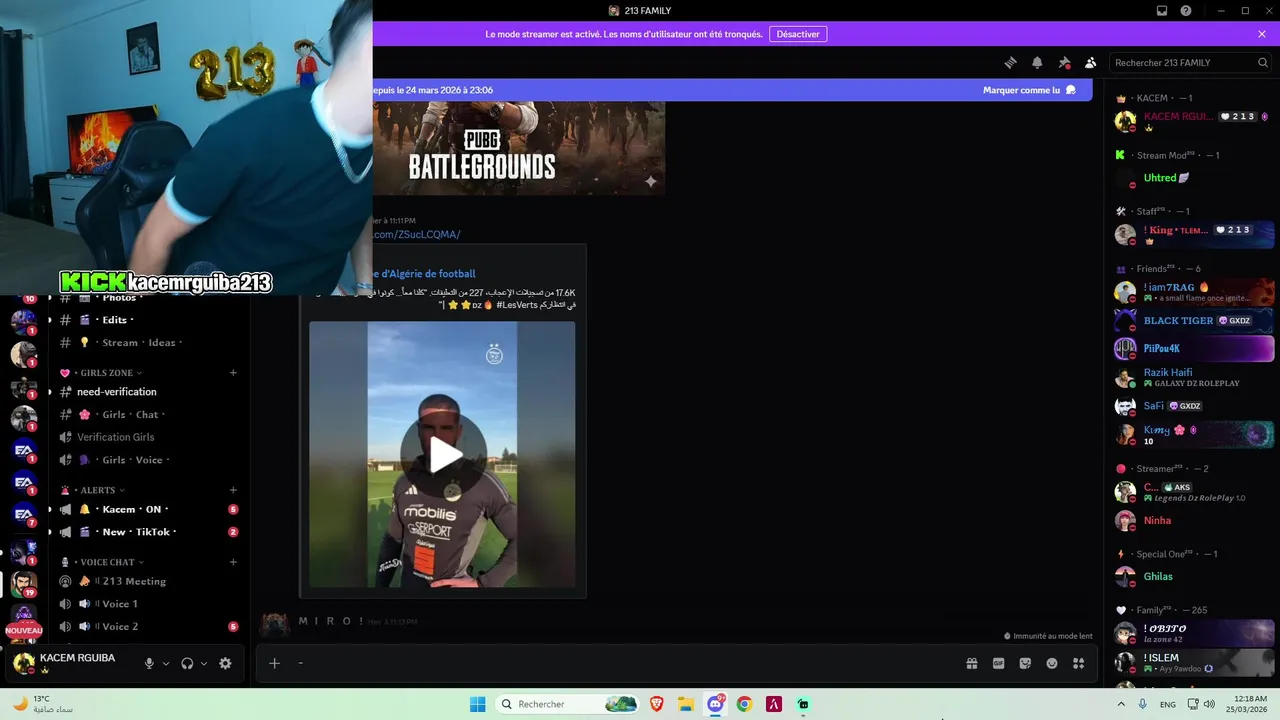The image size is (1280, 720).
Task: Open EA server with 7 notifications
Action: [24, 514]
